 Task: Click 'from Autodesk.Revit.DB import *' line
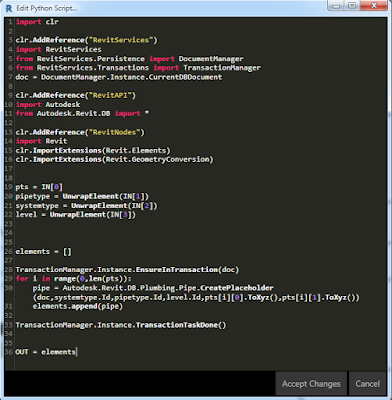pyautogui.click(x=82, y=114)
